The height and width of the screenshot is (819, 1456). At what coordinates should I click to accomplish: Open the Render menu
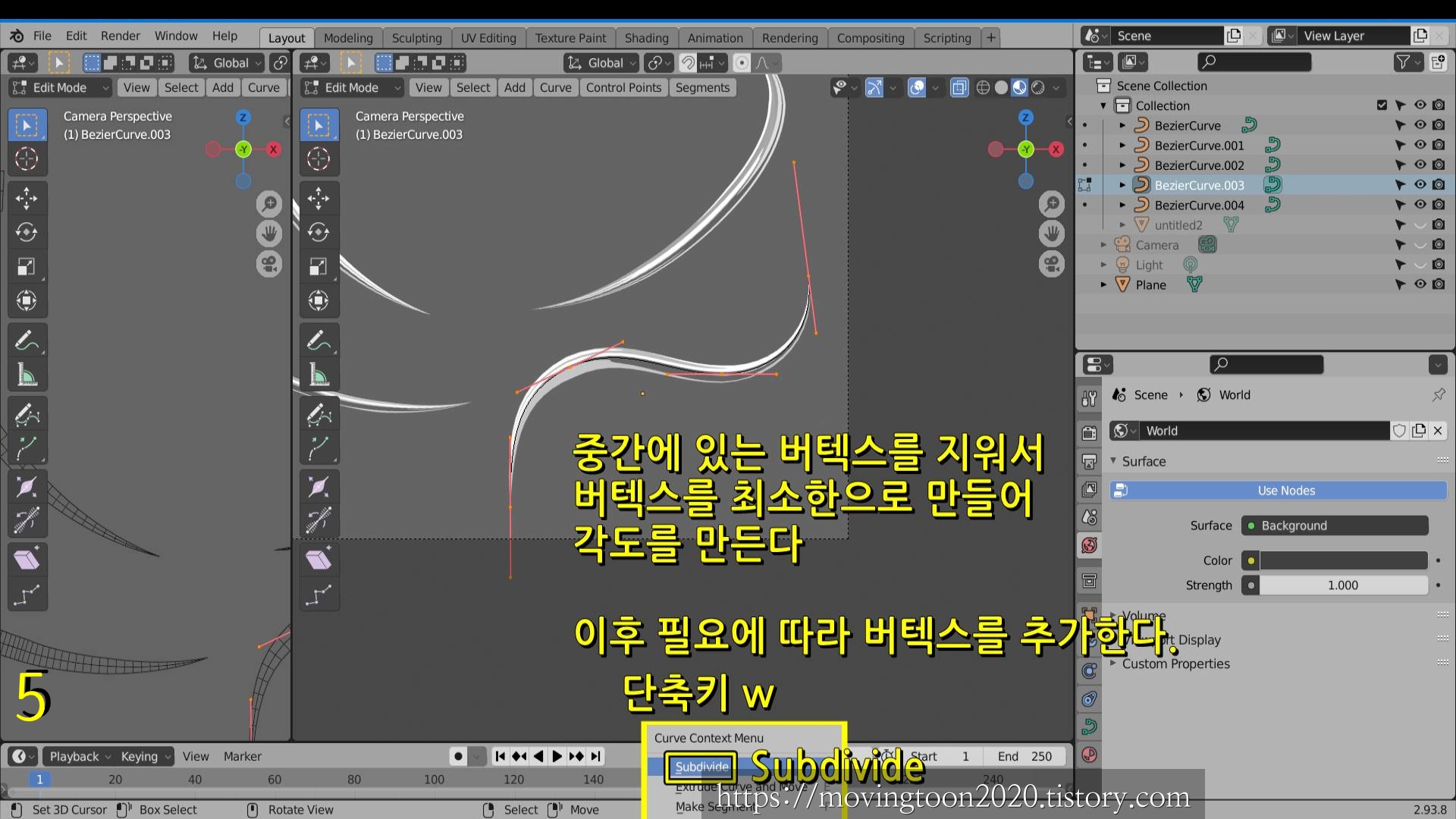121,36
